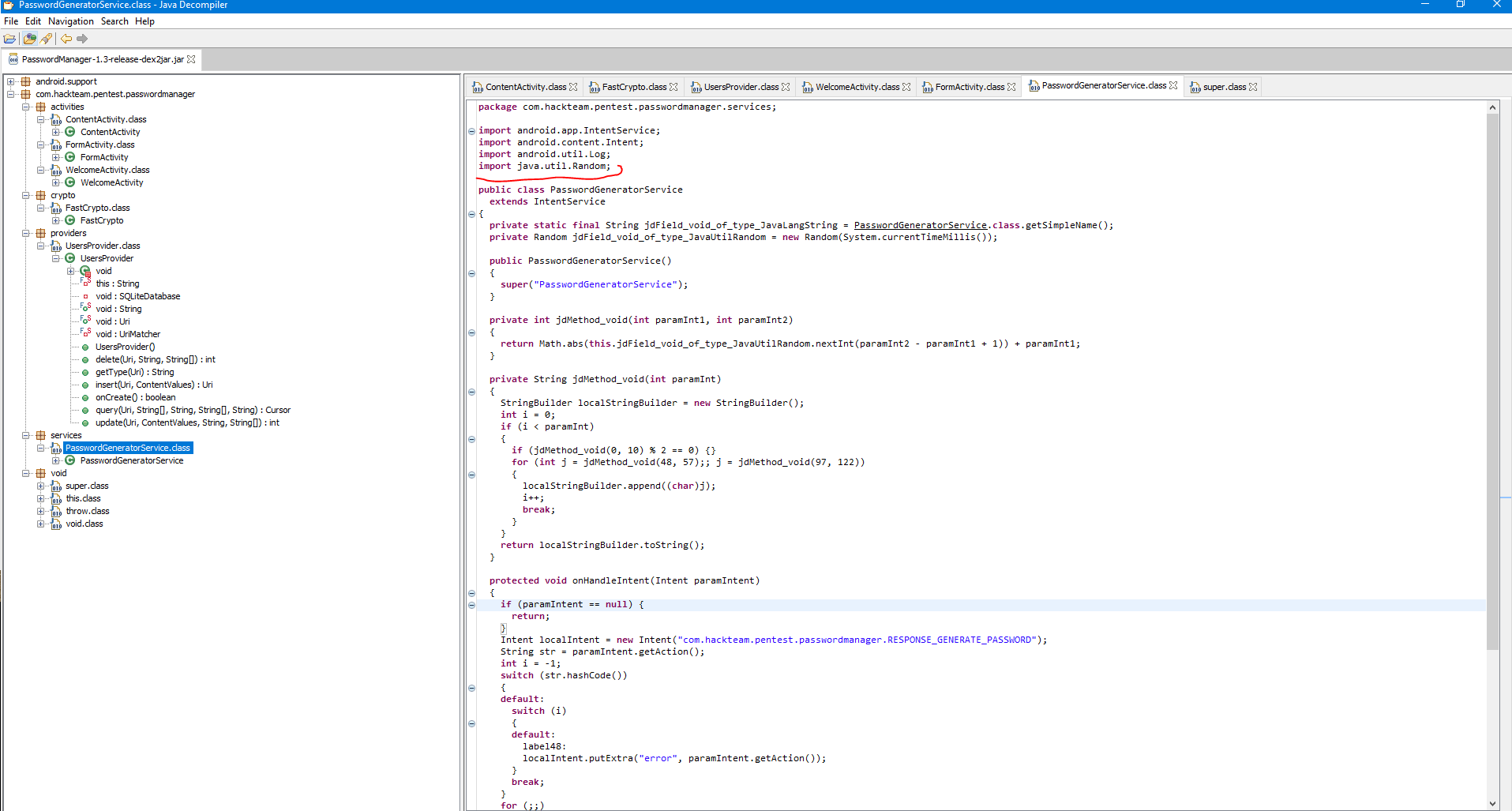1512x811 pixels.
Task: Switch to the UsersProvider.class tab
Action: coord(741,87)
